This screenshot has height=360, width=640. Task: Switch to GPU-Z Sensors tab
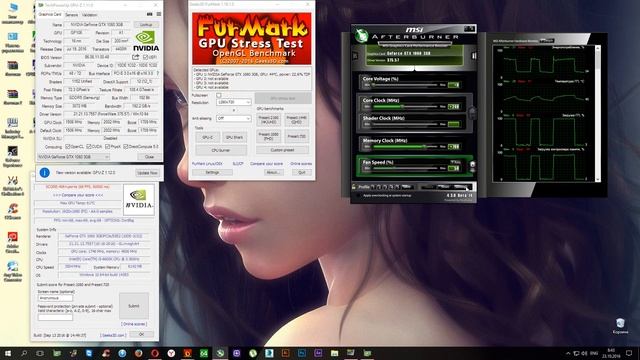[71, 15]
